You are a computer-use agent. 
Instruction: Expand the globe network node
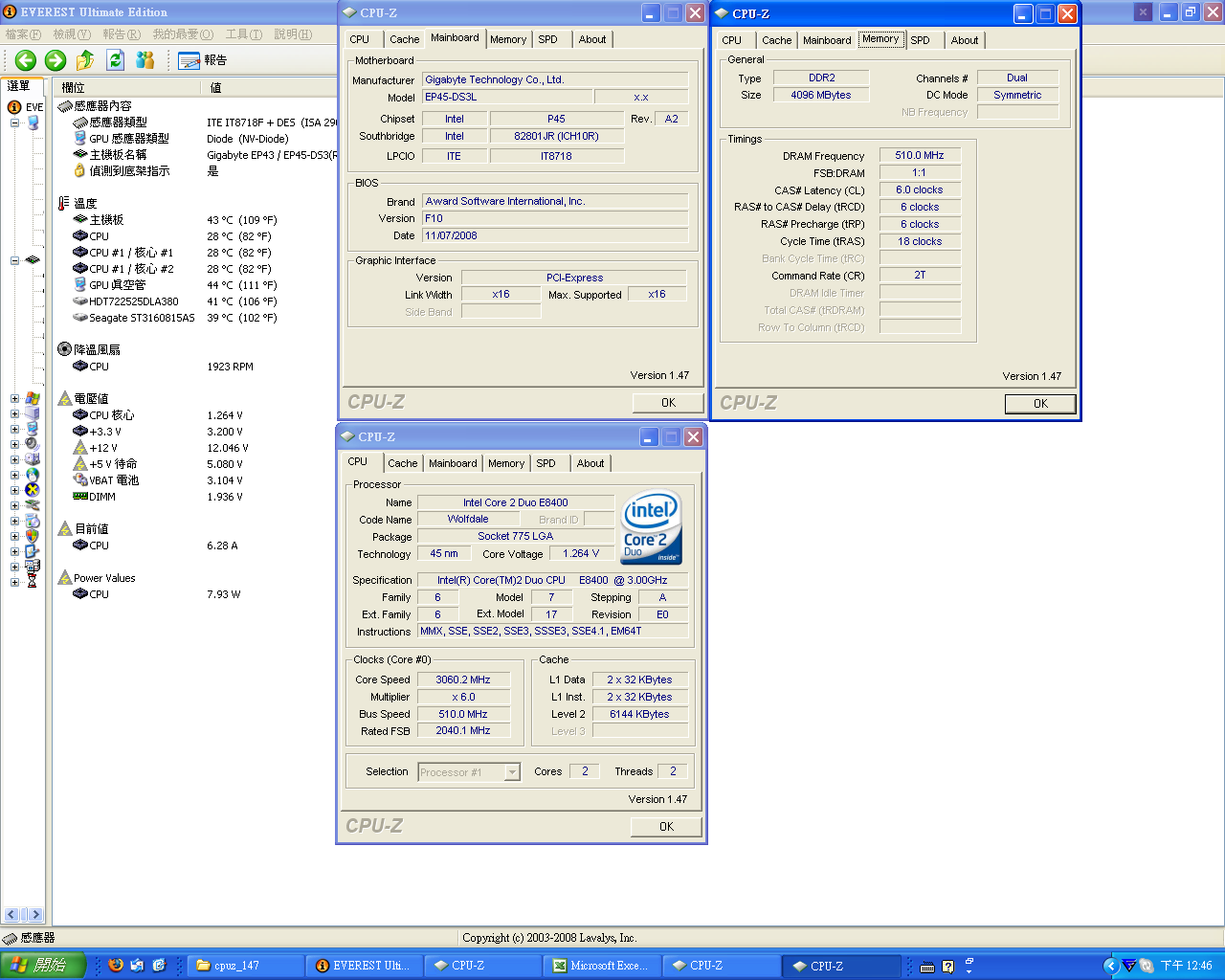[x=14, y=475]
